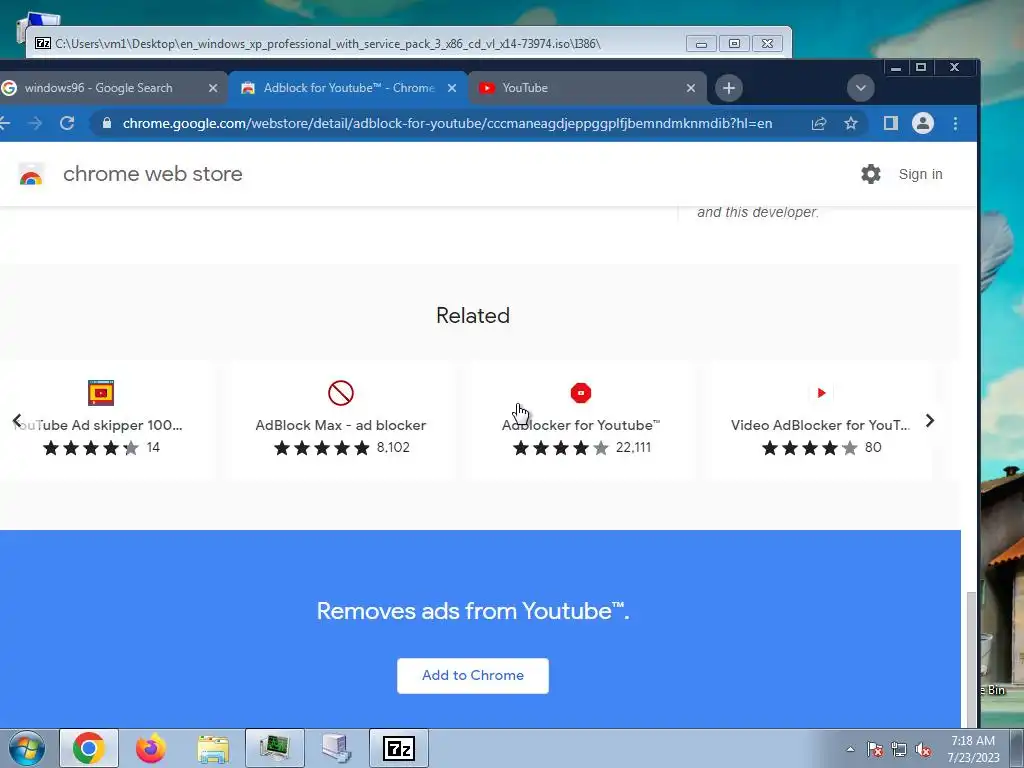Open AdBlock Max - ad blocker title
Screen dimensions: 1024x768
pos(341,425)
